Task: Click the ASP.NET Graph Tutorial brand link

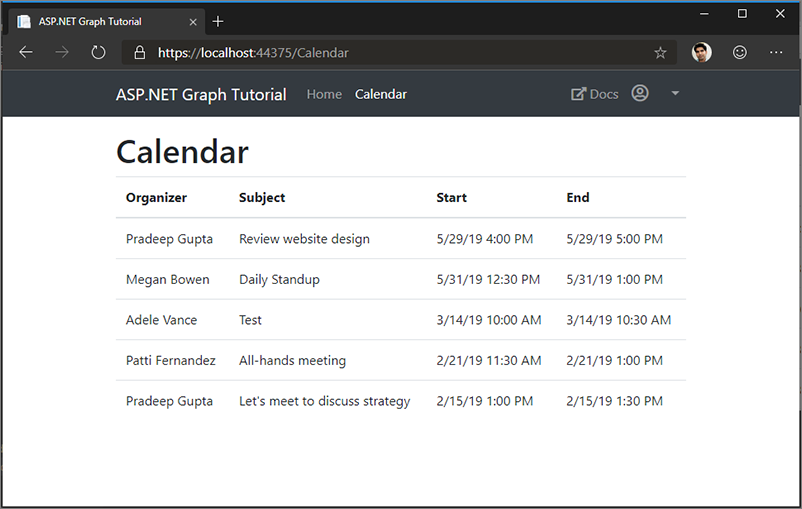Action: 201,95
